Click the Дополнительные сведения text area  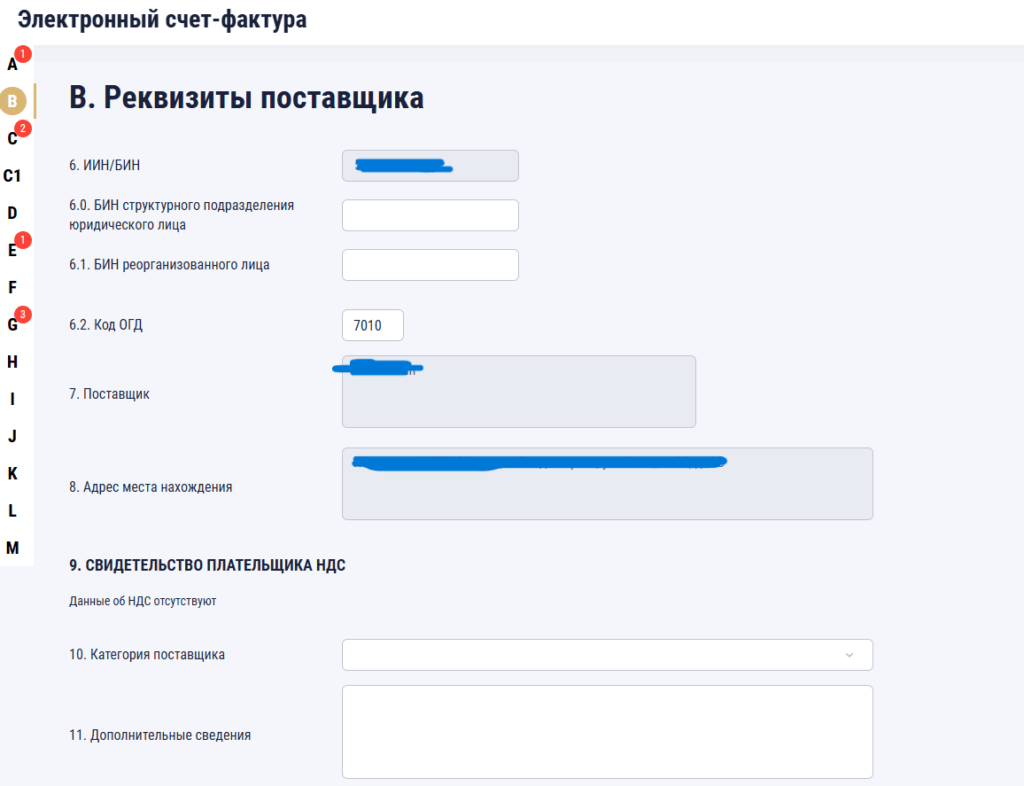point(607,732)
